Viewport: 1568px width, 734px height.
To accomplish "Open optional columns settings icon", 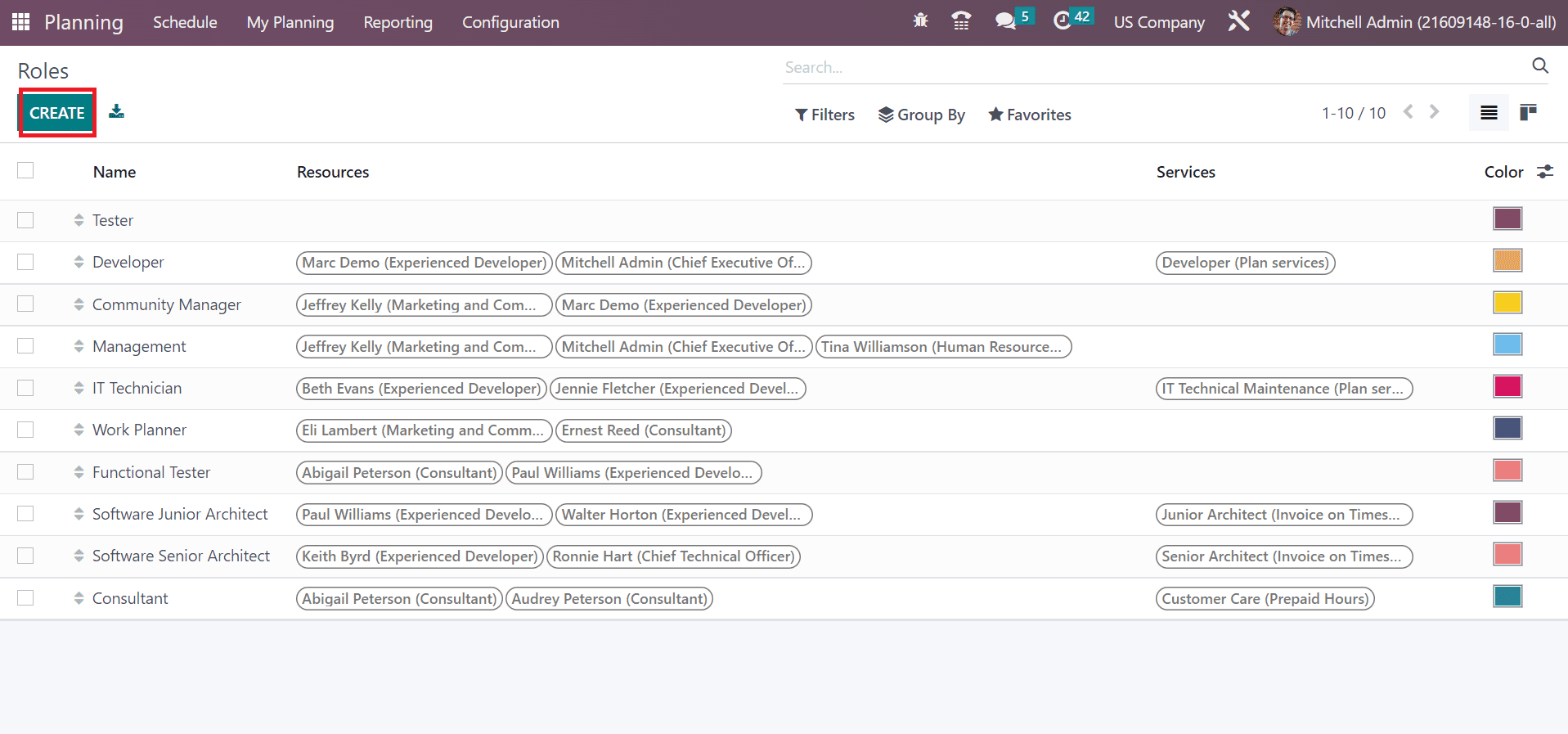I will [x=1545, y=172].
